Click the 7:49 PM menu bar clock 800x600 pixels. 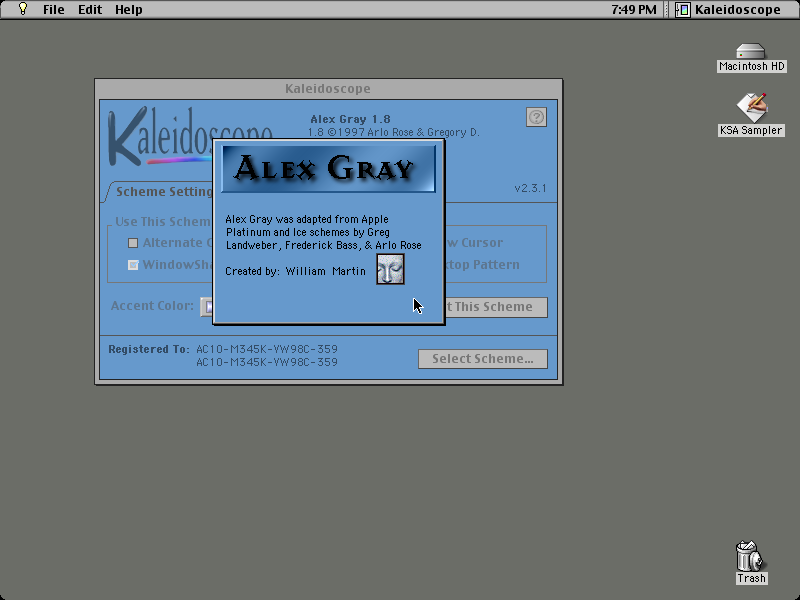click(x=634, y=10)
